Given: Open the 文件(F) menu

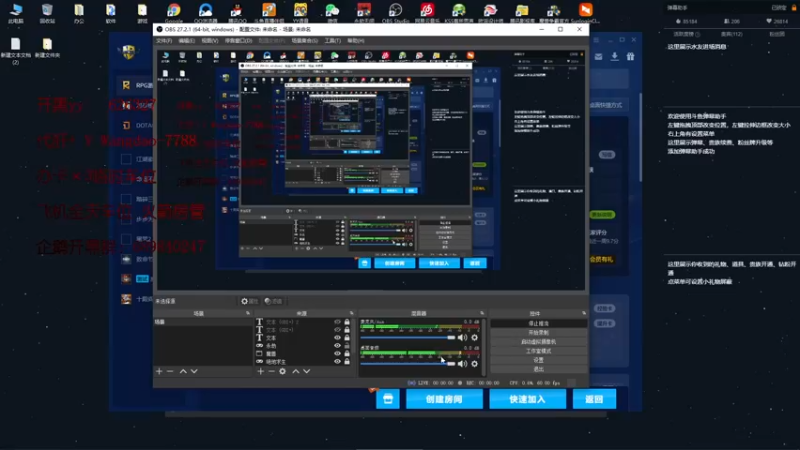Looking at the screenshot, I should point(164,40).
